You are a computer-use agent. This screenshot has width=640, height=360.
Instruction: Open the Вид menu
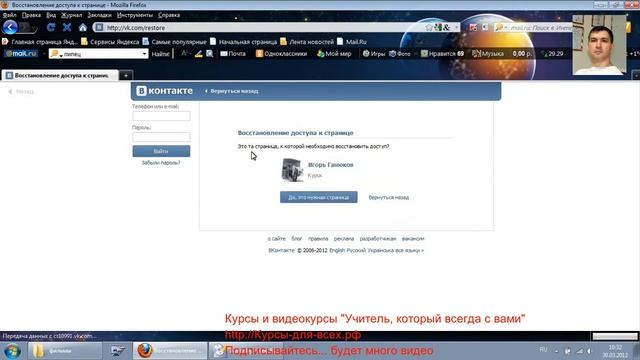[x=51, y=15]
